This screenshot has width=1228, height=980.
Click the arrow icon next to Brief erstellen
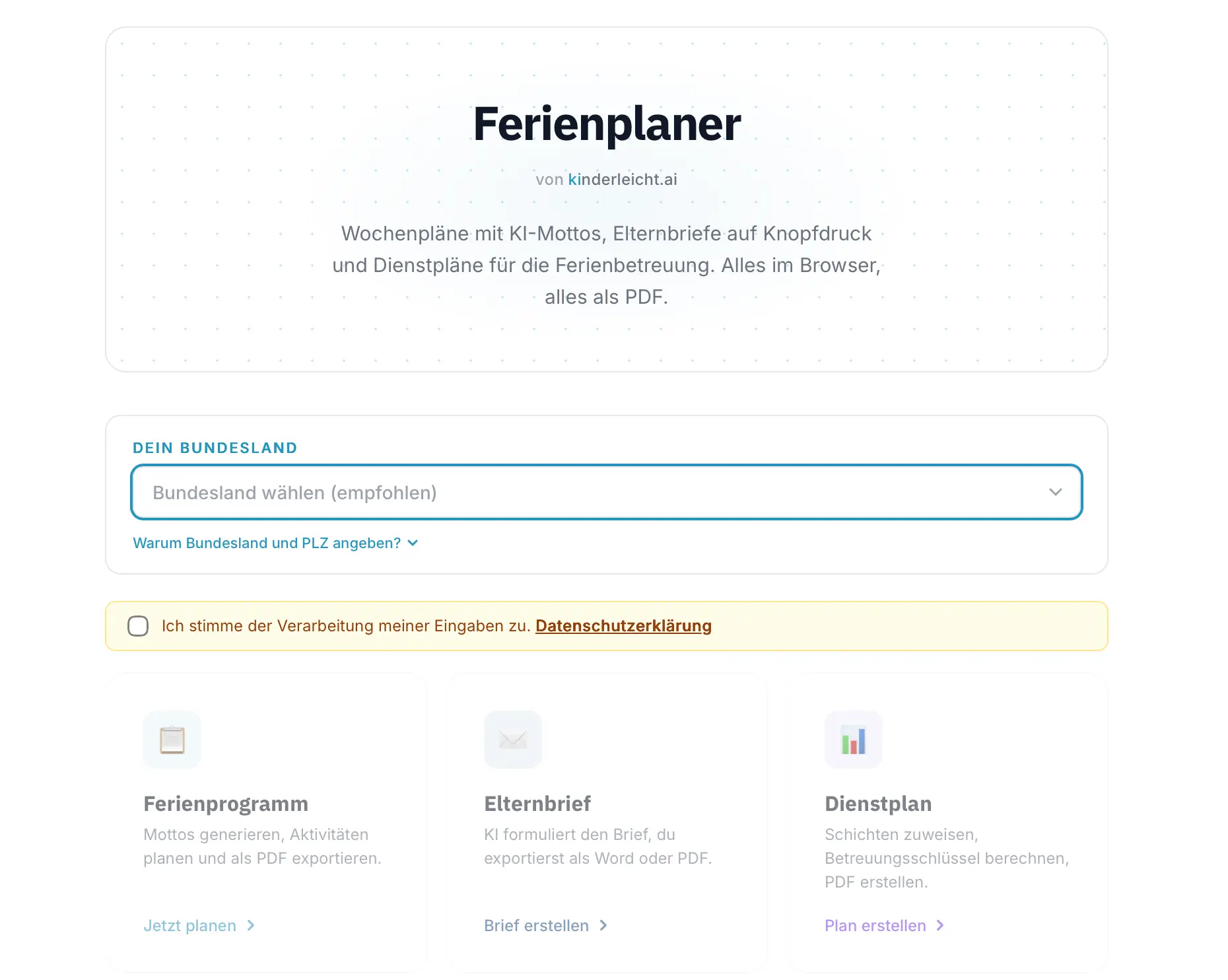604,926
